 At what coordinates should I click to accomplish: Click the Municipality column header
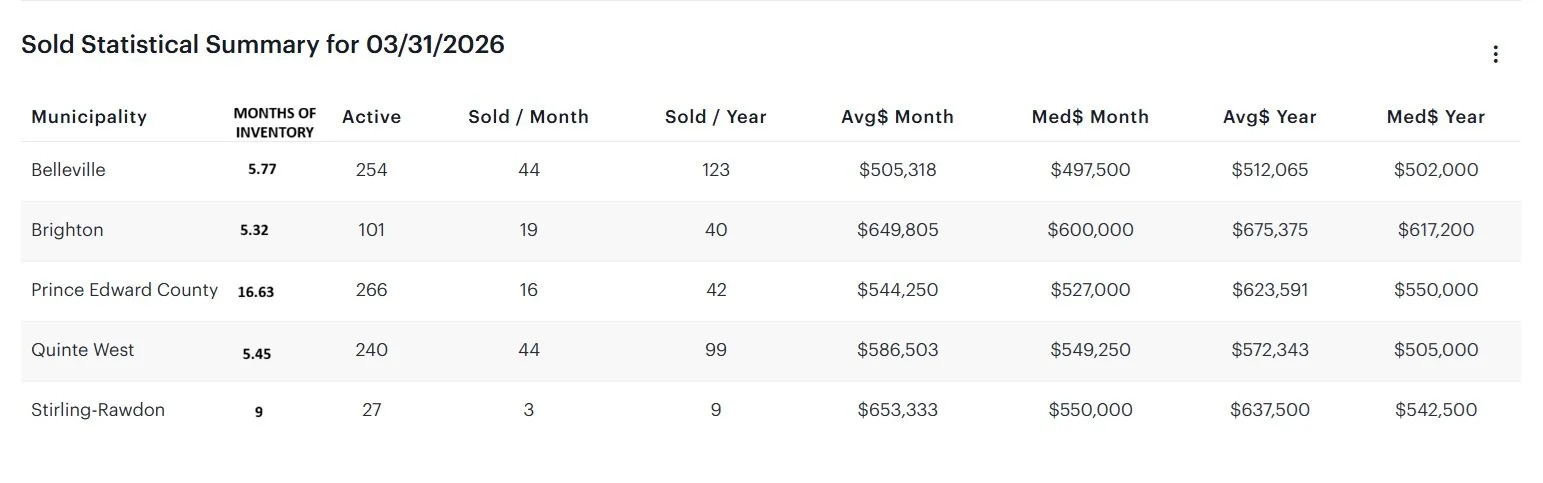click(89, 117)
